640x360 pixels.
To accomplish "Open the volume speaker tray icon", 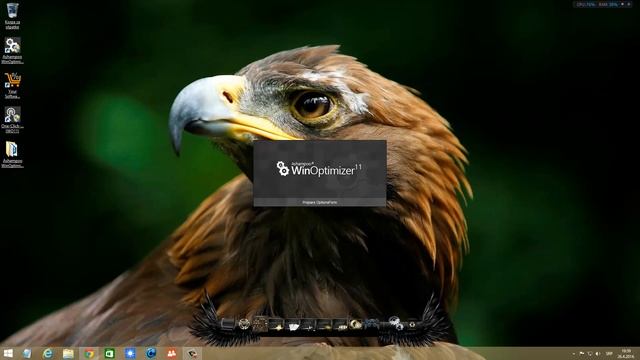I will [598, 353].
